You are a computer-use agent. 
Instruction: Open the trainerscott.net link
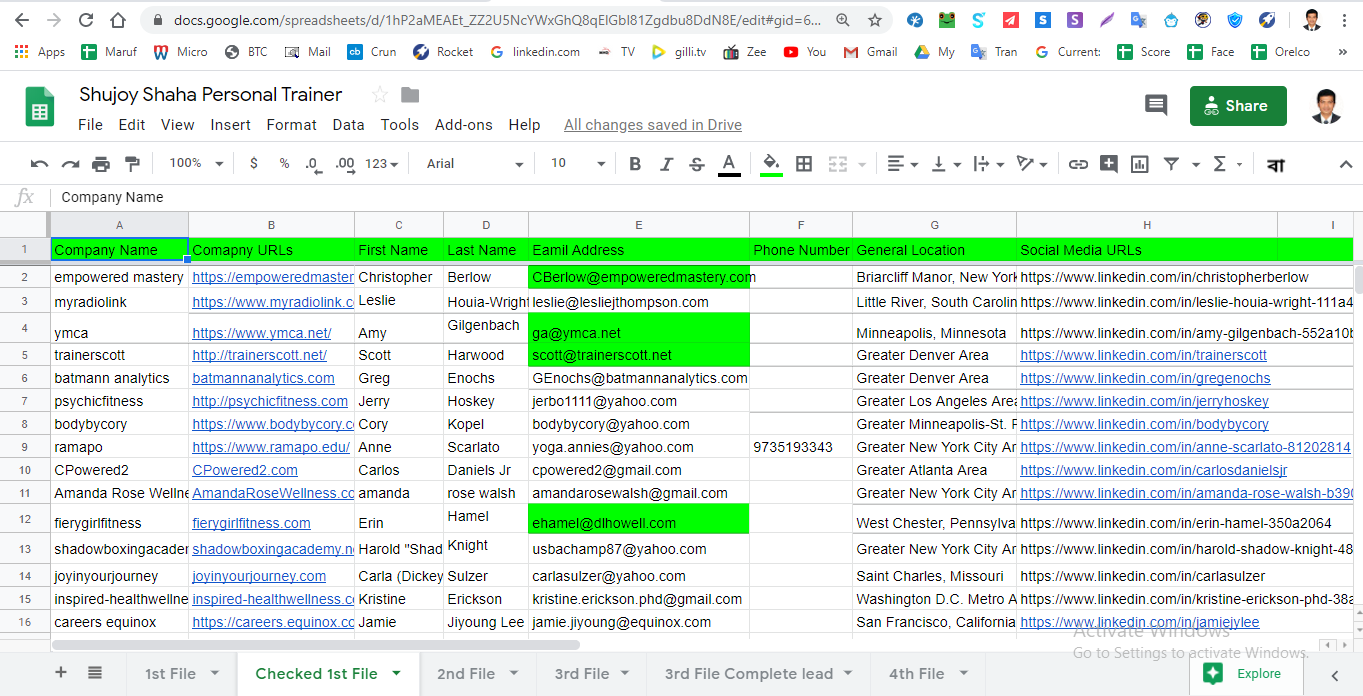(x=259, y=355)
